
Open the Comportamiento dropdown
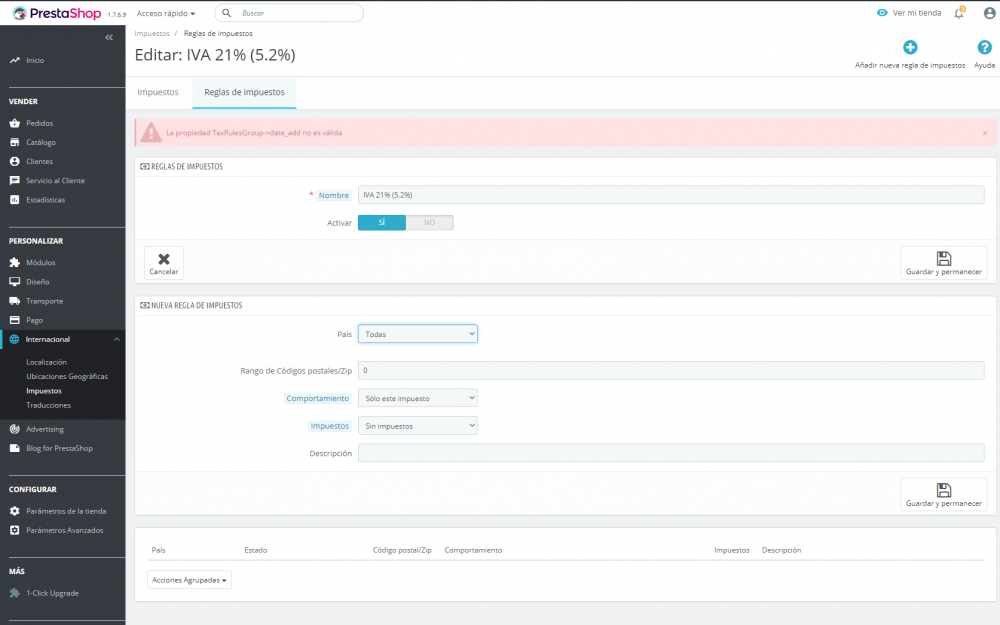pyautogui.click(x=418, y=398)
